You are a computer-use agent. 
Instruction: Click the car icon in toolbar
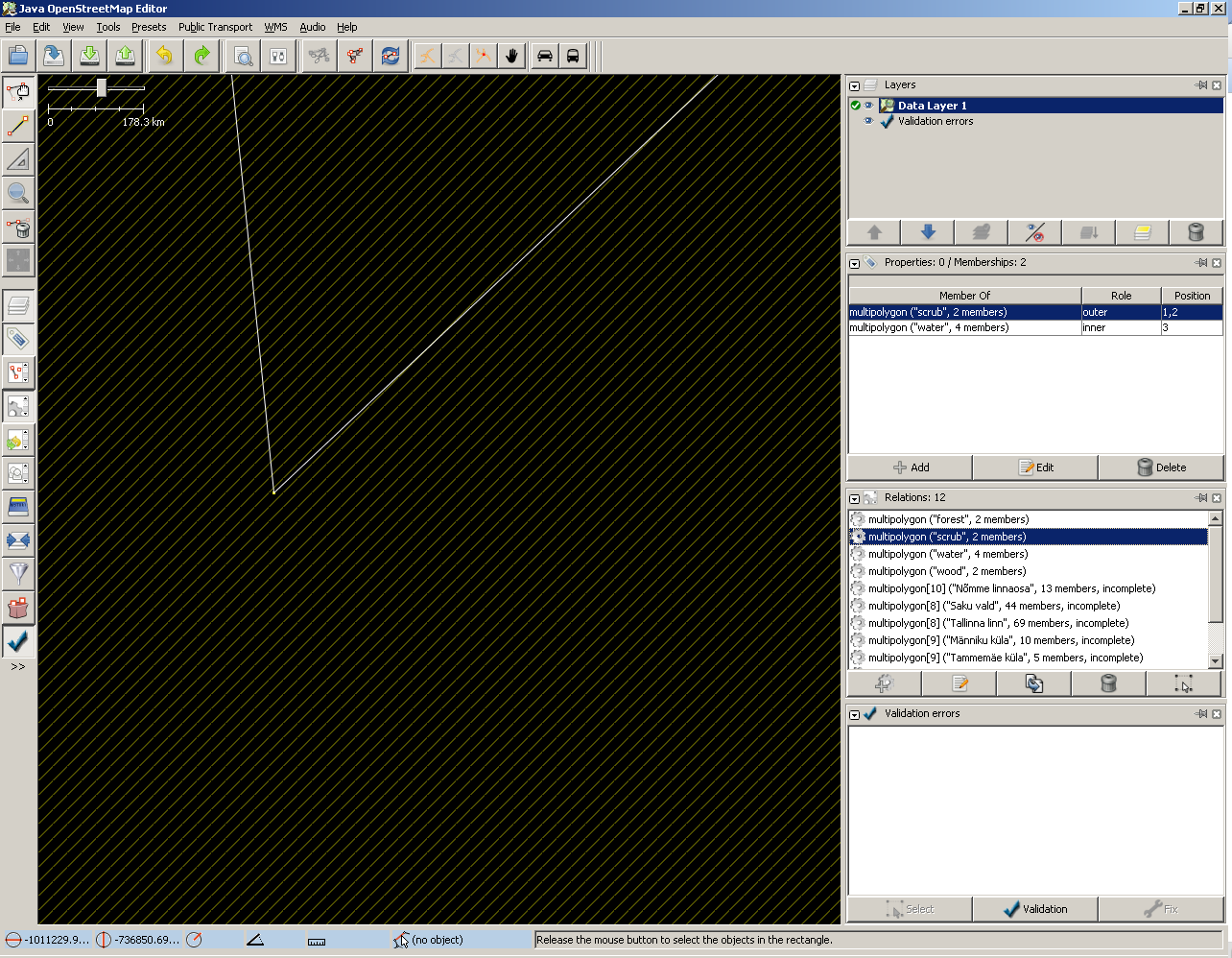click(545, 56)
